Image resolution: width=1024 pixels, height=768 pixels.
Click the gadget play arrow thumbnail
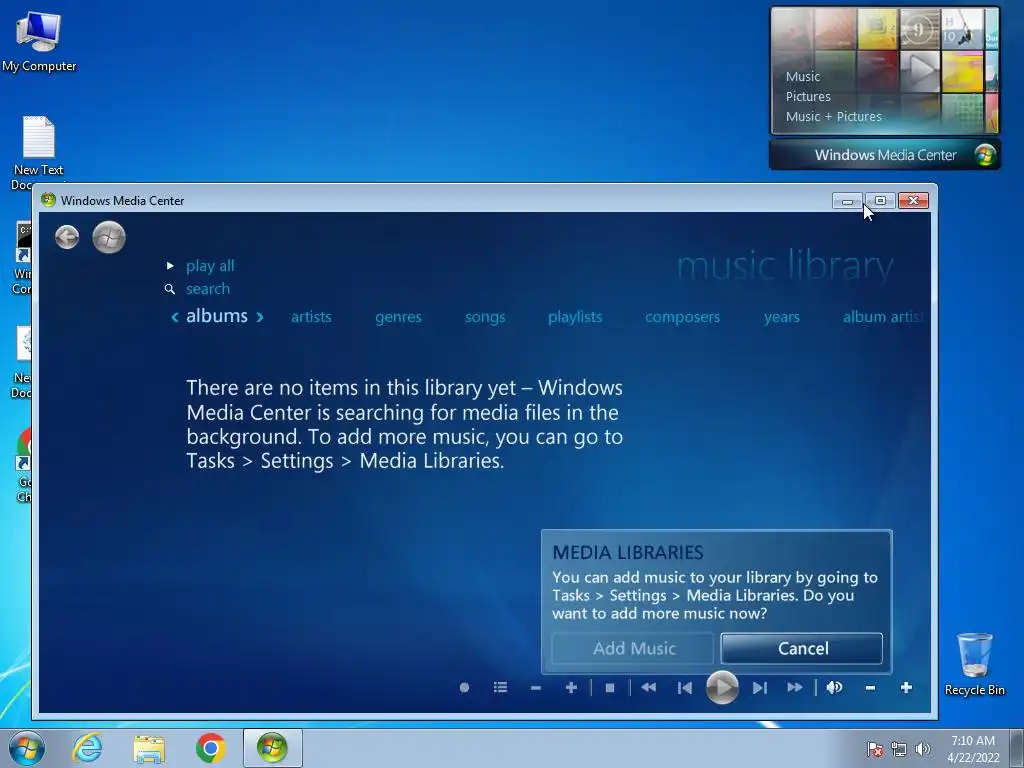pos(920,70)
